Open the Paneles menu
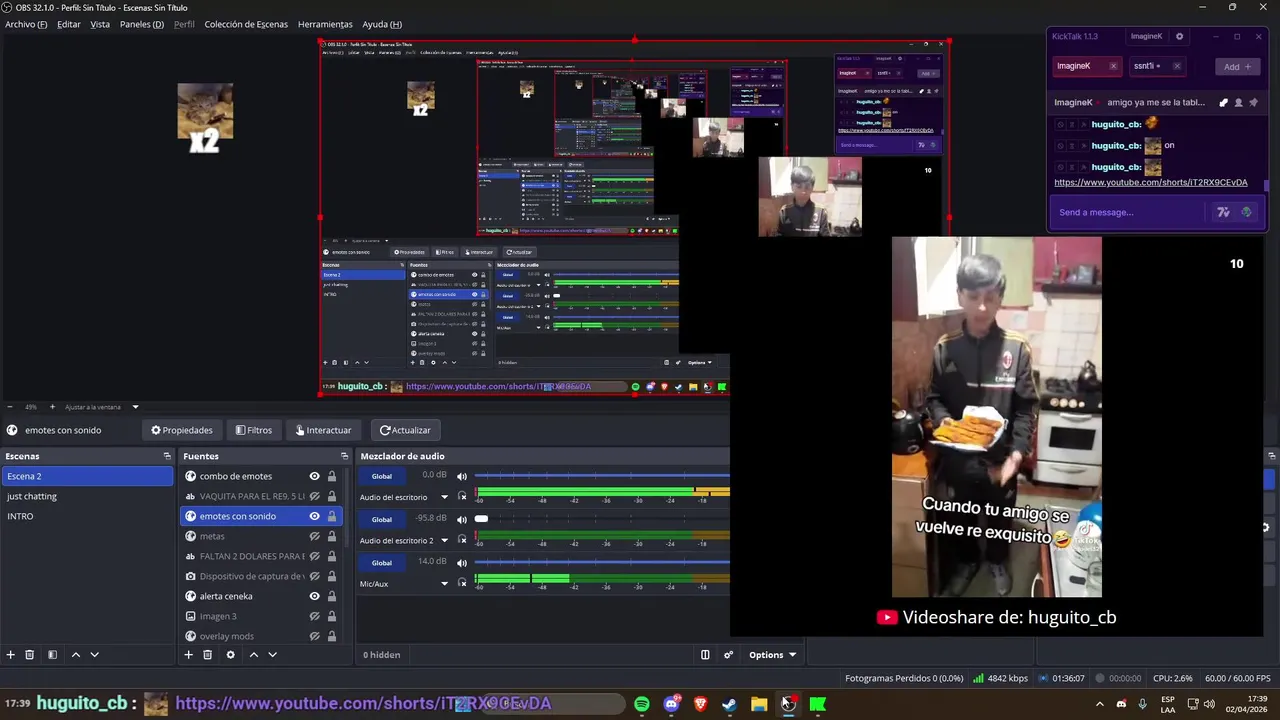Viewport: 1280px width, 720px height. click(142, 24)
